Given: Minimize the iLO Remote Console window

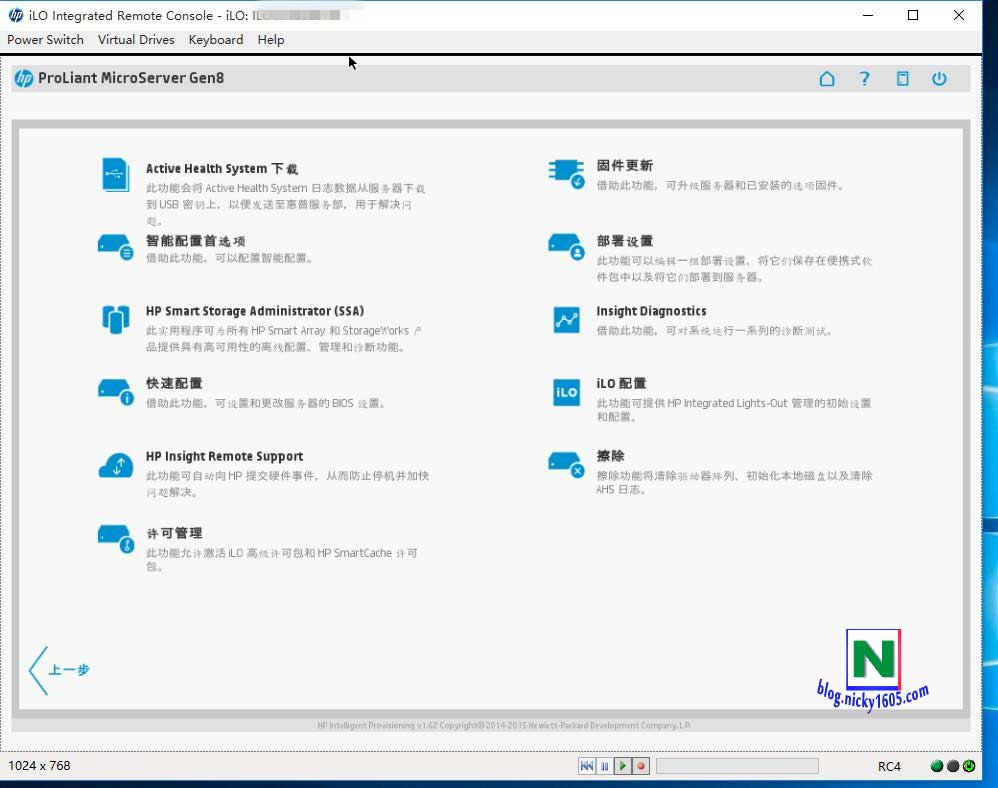Looking at the screenshot, I should click(868, 15).
